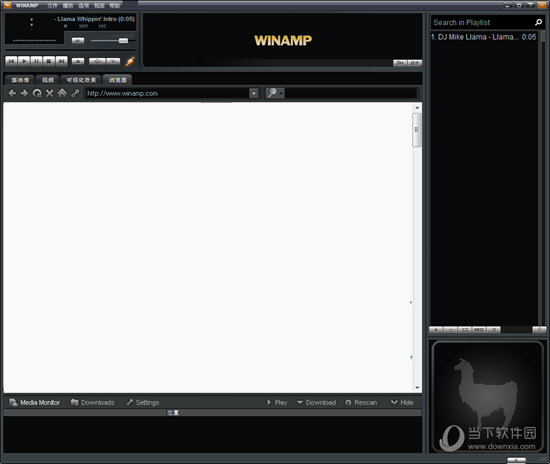Click the playlist search magnifier icon
Viewport: 550px width, 464px height.
point(538,22)
